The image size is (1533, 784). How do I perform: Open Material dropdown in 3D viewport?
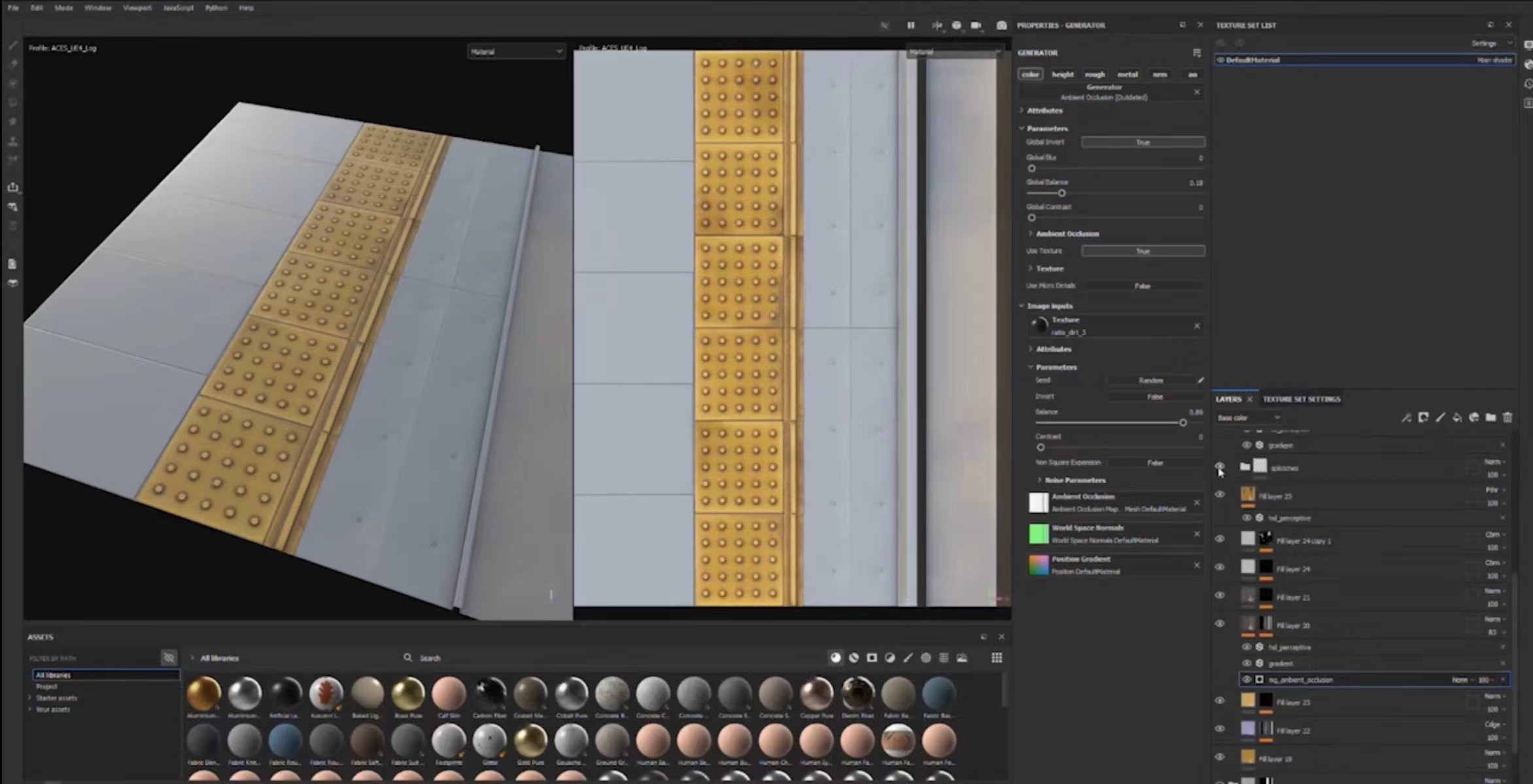(x=516, y=52)
